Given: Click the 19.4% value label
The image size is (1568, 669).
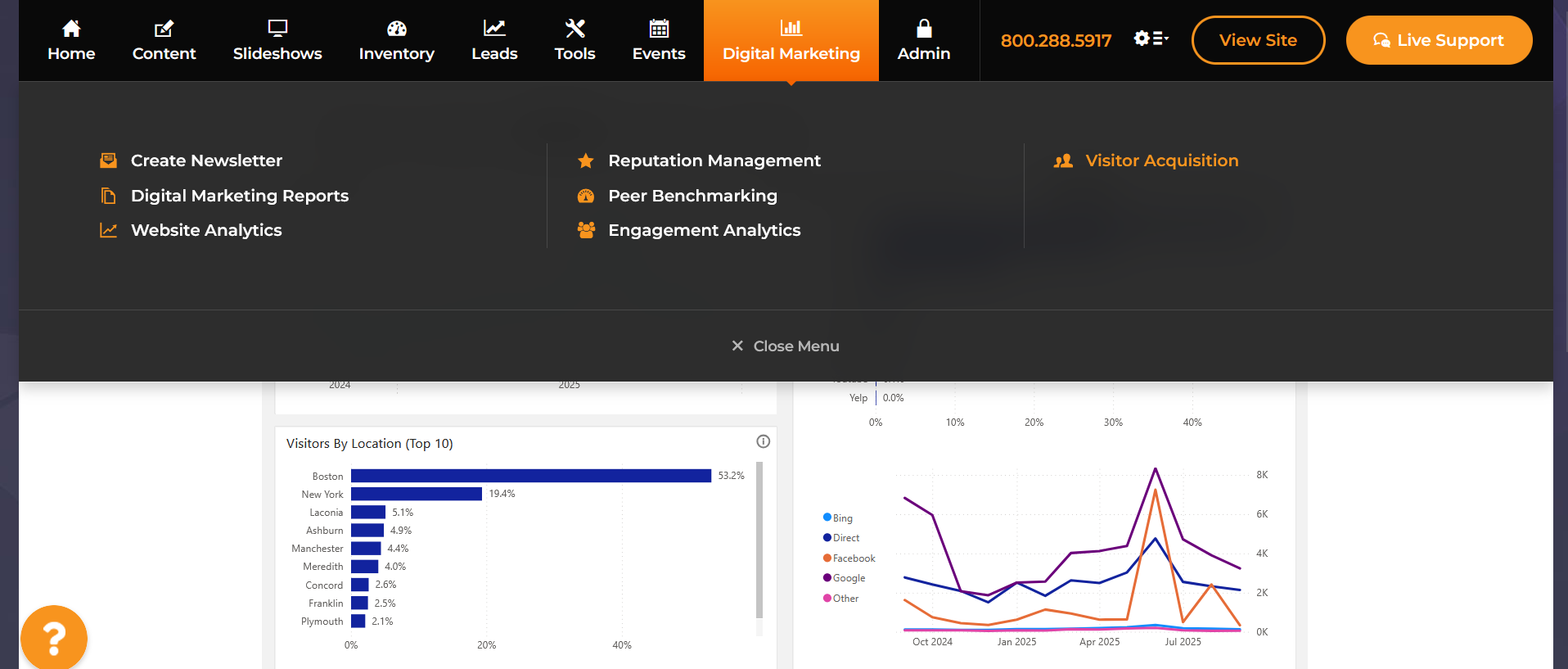Looking at the screenshot, I should [x=502, y=494].
